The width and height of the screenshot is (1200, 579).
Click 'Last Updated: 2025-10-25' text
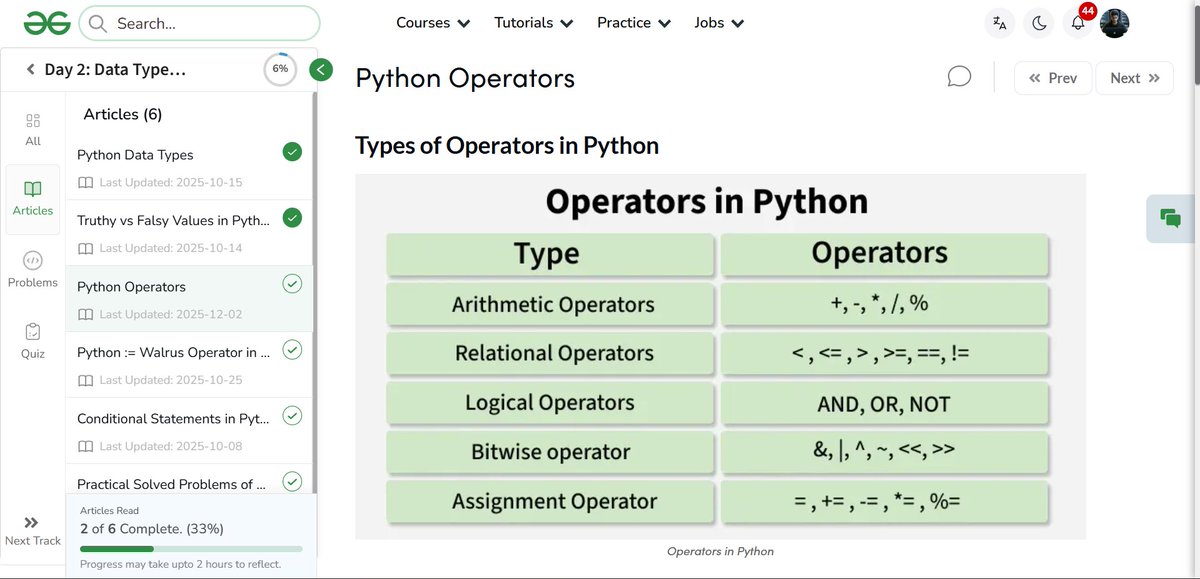[171, 381]
